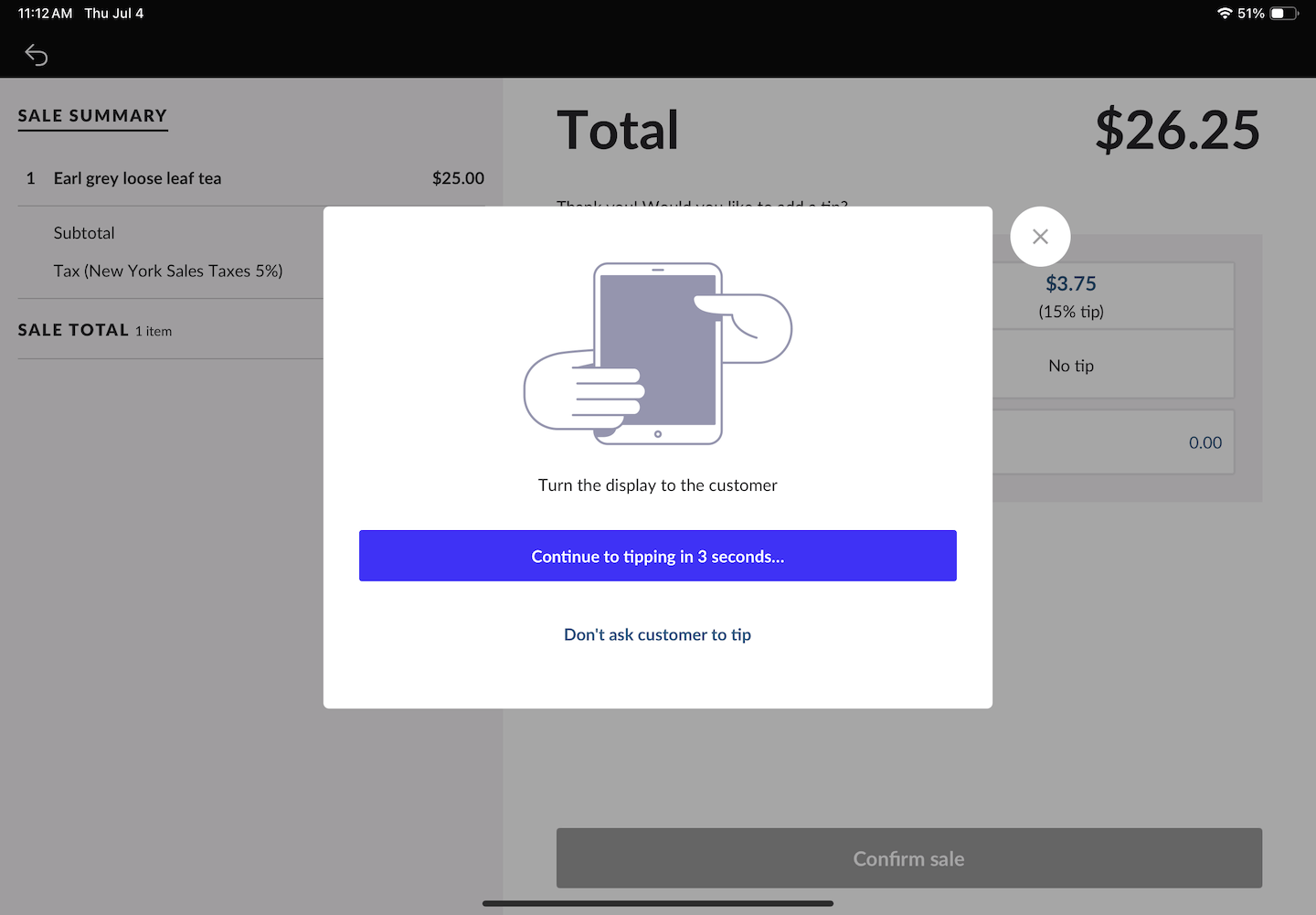Tap the 11:12 AM clock

click(45, 14)
